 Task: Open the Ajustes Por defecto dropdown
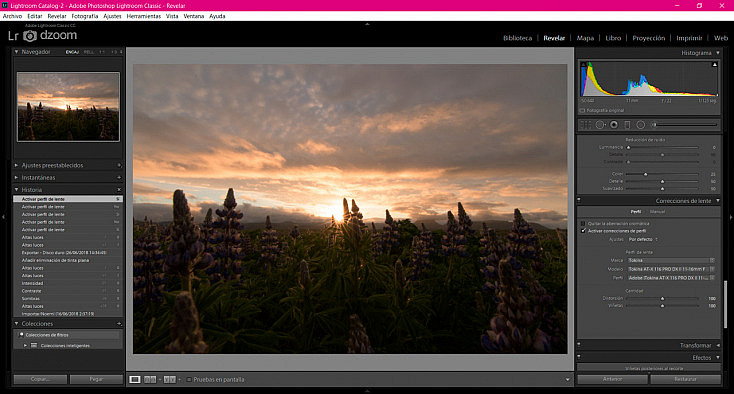[x=643, y=239]
